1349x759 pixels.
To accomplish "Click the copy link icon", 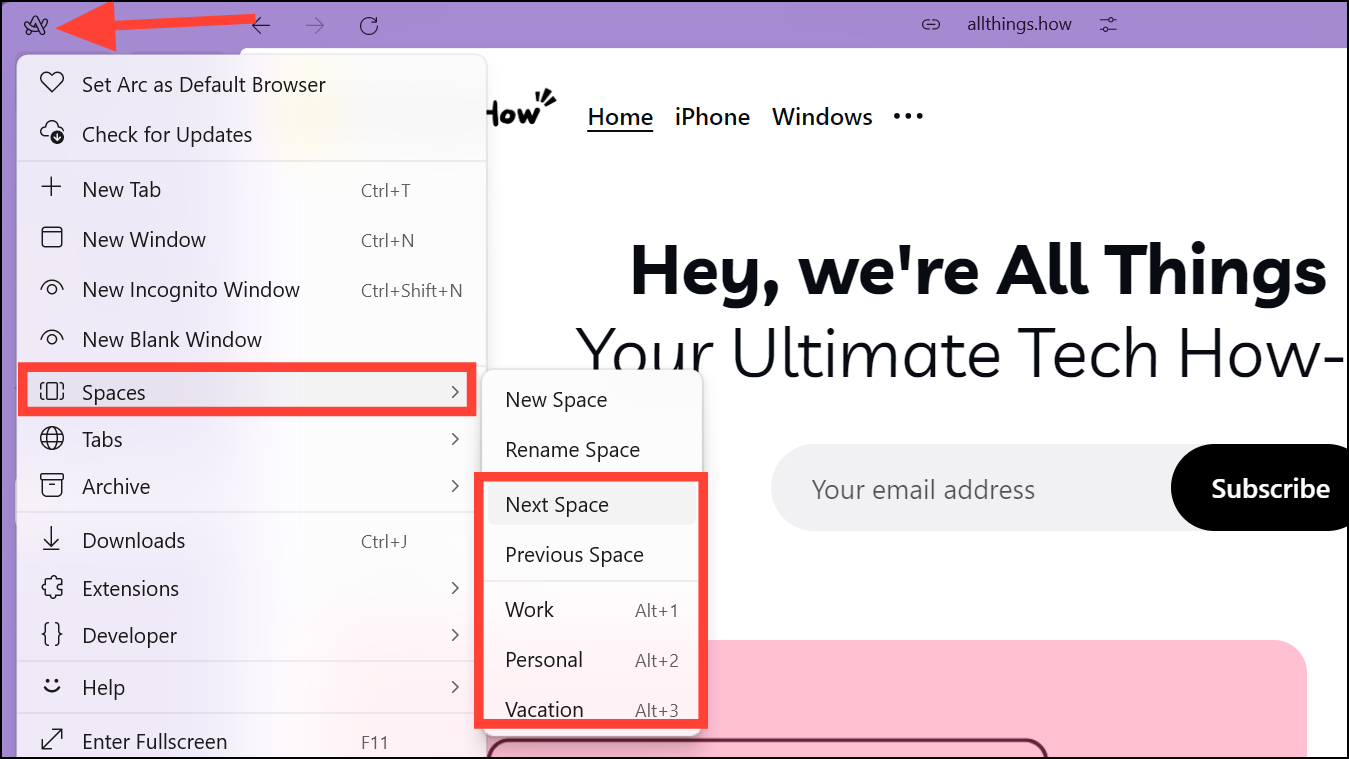I will 931,25.
